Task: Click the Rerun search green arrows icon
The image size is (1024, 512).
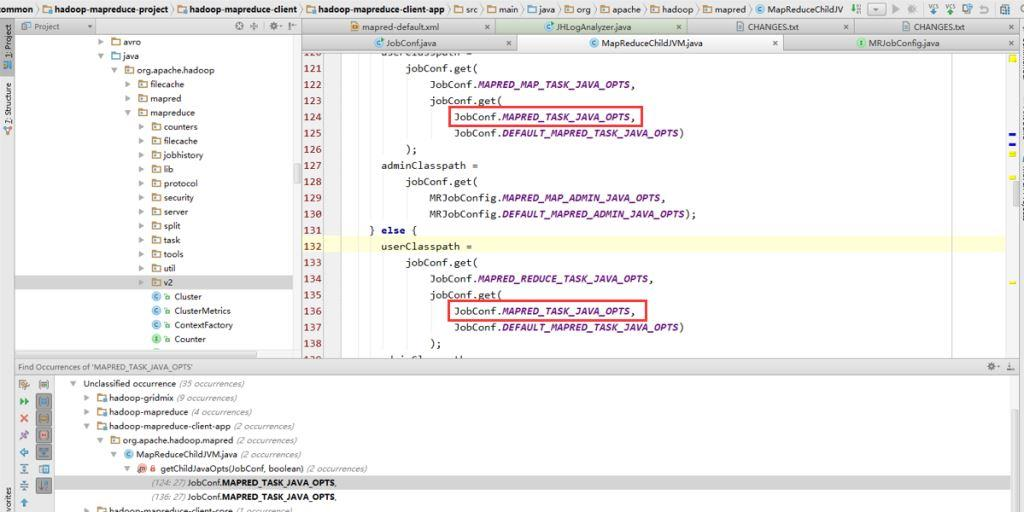Action: [x=24, y=402]
